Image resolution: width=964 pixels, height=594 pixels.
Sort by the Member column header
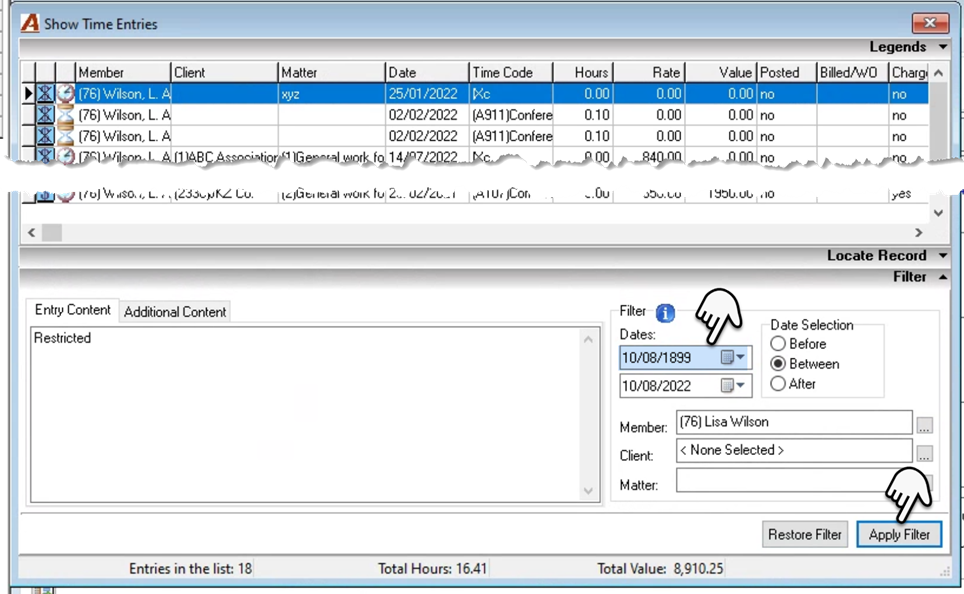pyautogui.click(x=123, y=73)
